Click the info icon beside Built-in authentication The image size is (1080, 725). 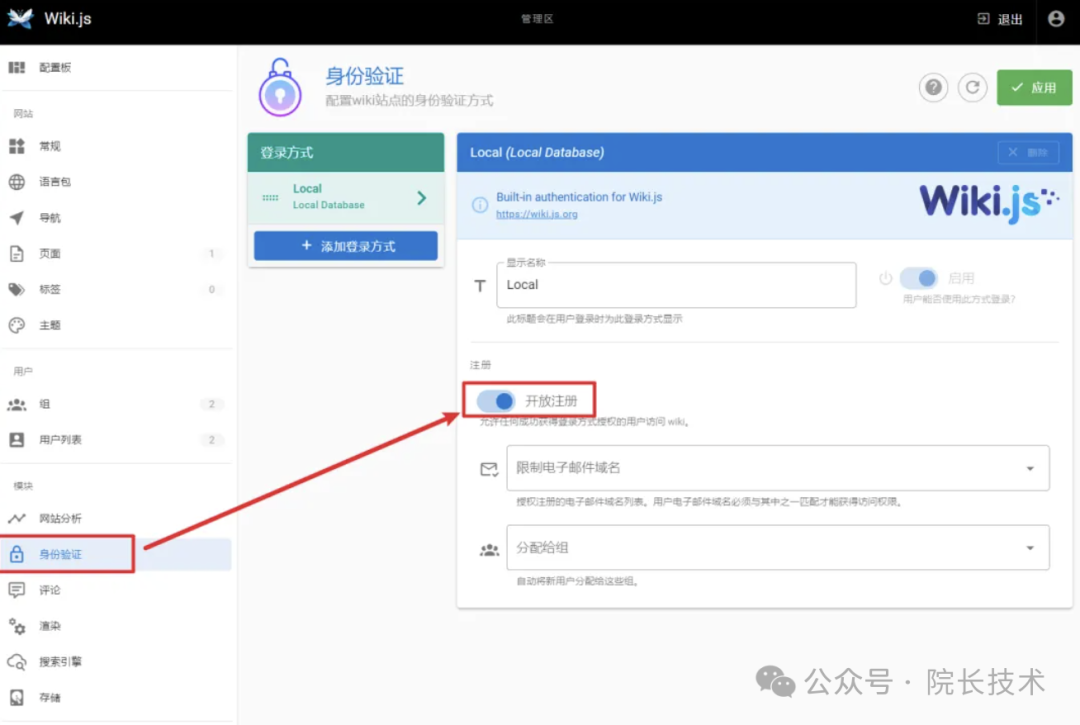click(480, 205)
